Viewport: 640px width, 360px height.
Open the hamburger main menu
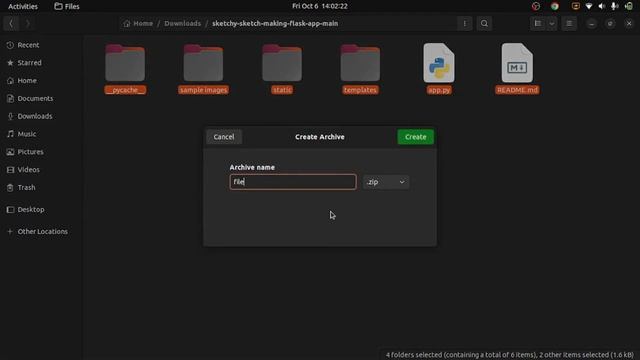click(569, 23)
